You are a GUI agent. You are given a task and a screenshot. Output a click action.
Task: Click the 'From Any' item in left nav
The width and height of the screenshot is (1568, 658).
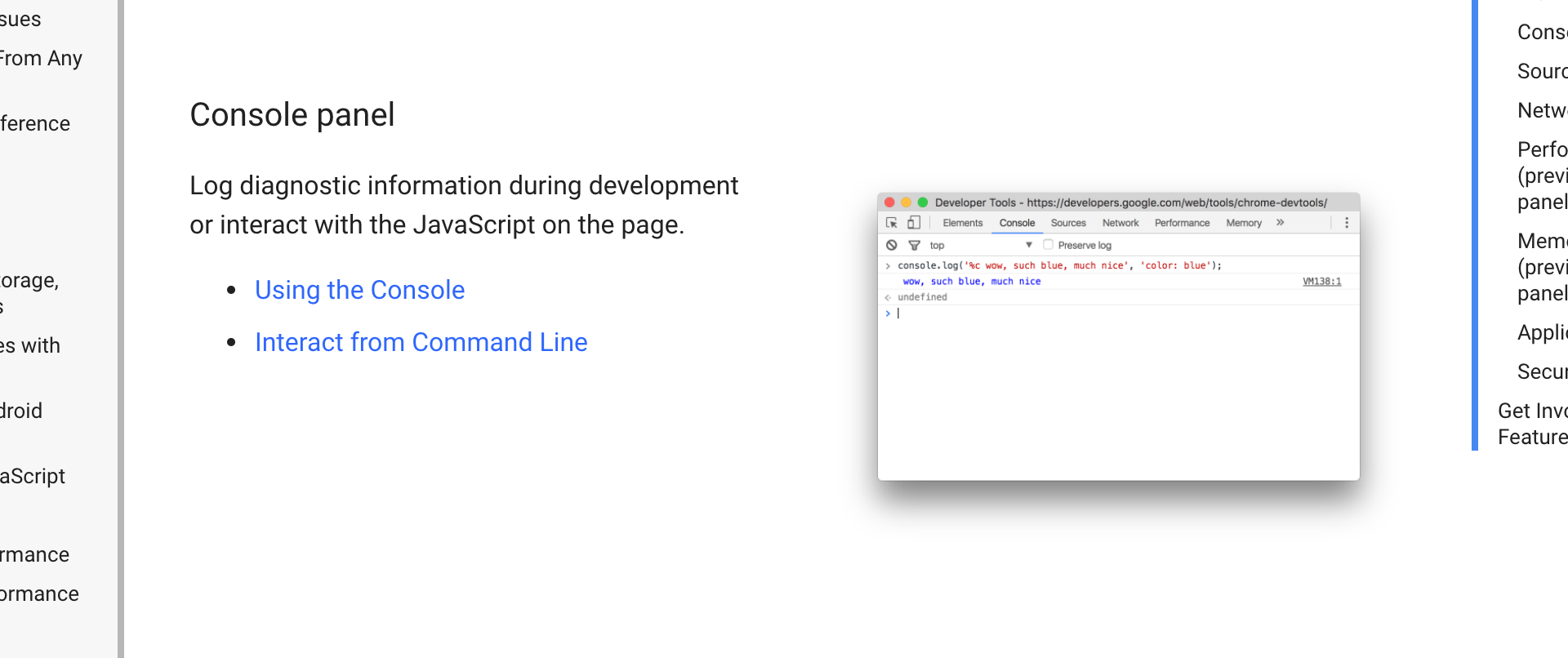coord(41,58)
